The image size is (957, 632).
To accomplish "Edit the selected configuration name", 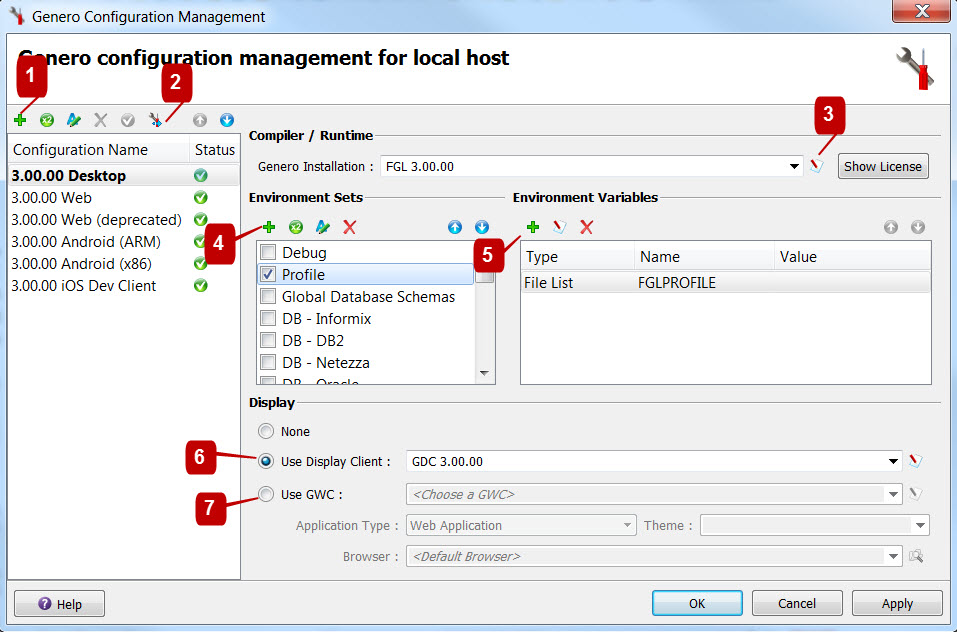I will pos(74,120).
